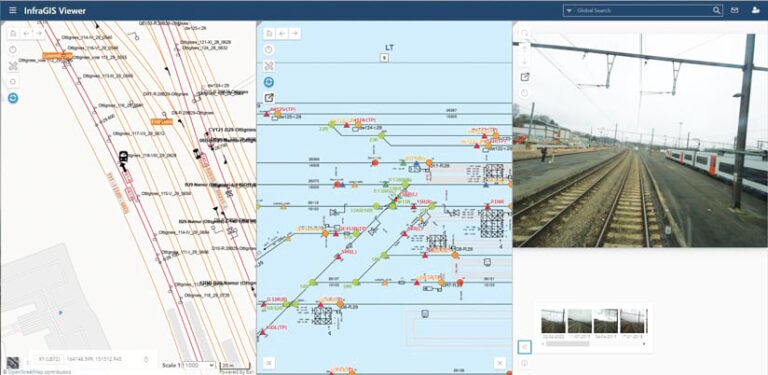Click the clock icon in the photo panel
This screenshot has width=768, height=375.
tap(525, 93)
